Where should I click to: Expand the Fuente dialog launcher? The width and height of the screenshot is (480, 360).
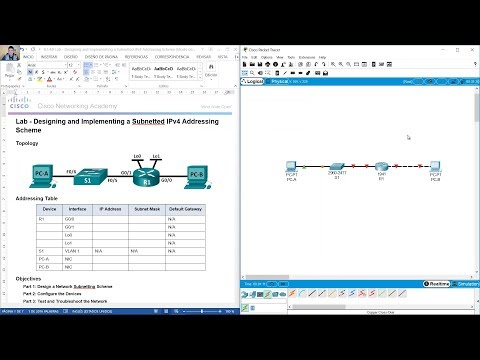tap(79, 86)
